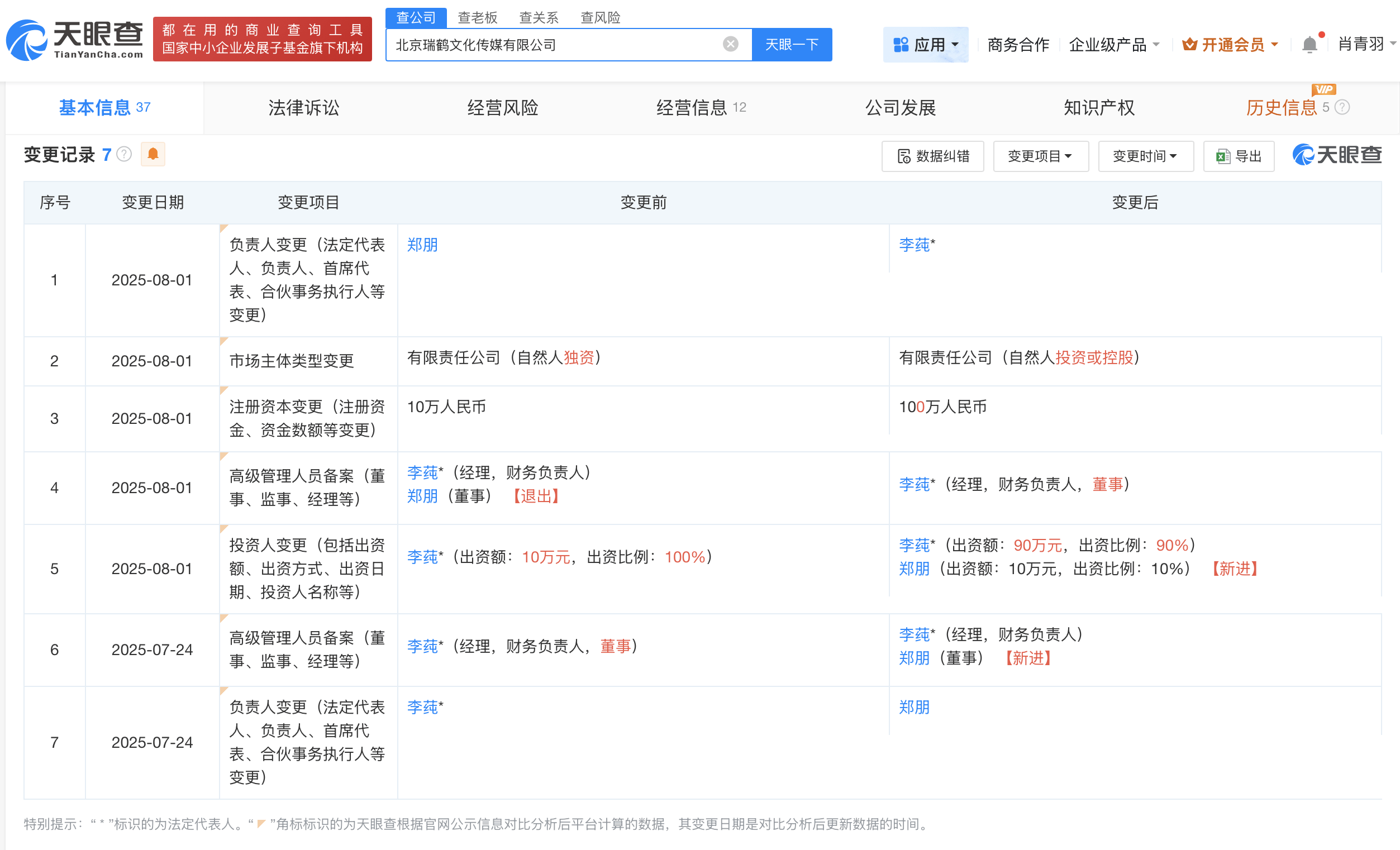Click the 导出 Excel export button
Viewport: 1400px width, 850px height.
[1239, 156]
